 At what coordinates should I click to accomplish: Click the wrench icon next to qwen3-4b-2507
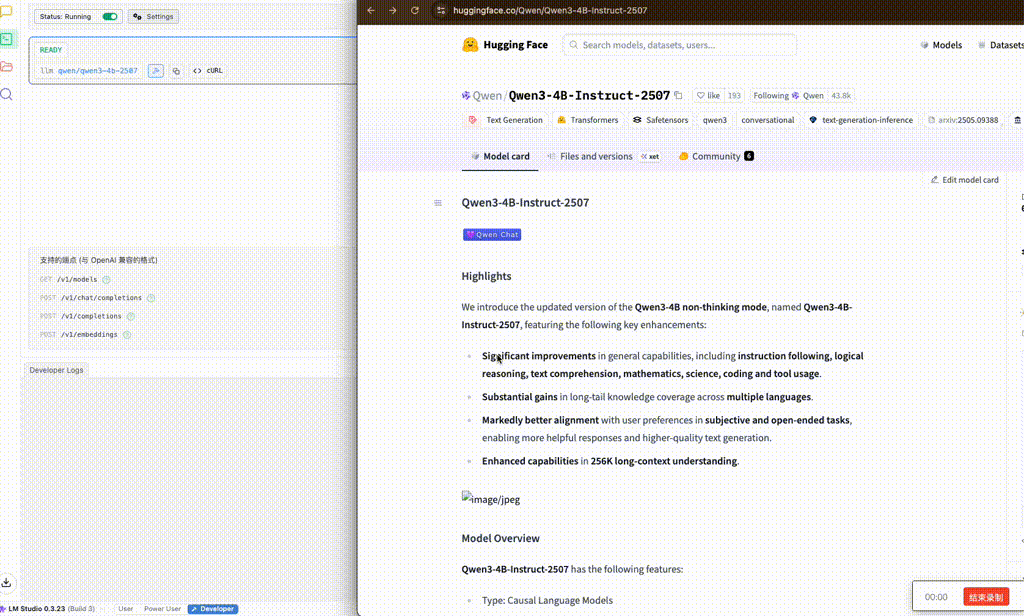click(155, 71)
